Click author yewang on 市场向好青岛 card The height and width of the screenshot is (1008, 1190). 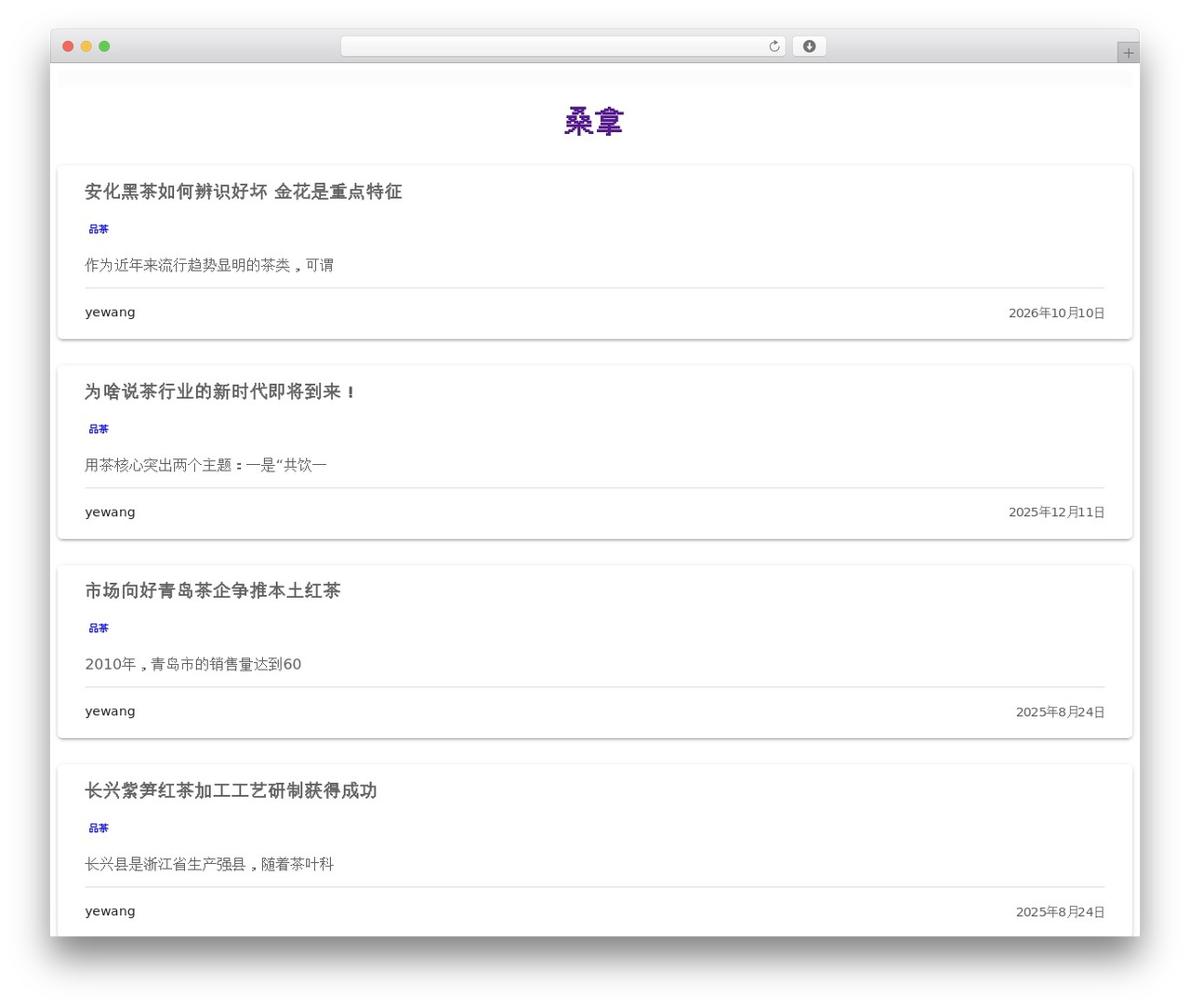tap(110, 711)
